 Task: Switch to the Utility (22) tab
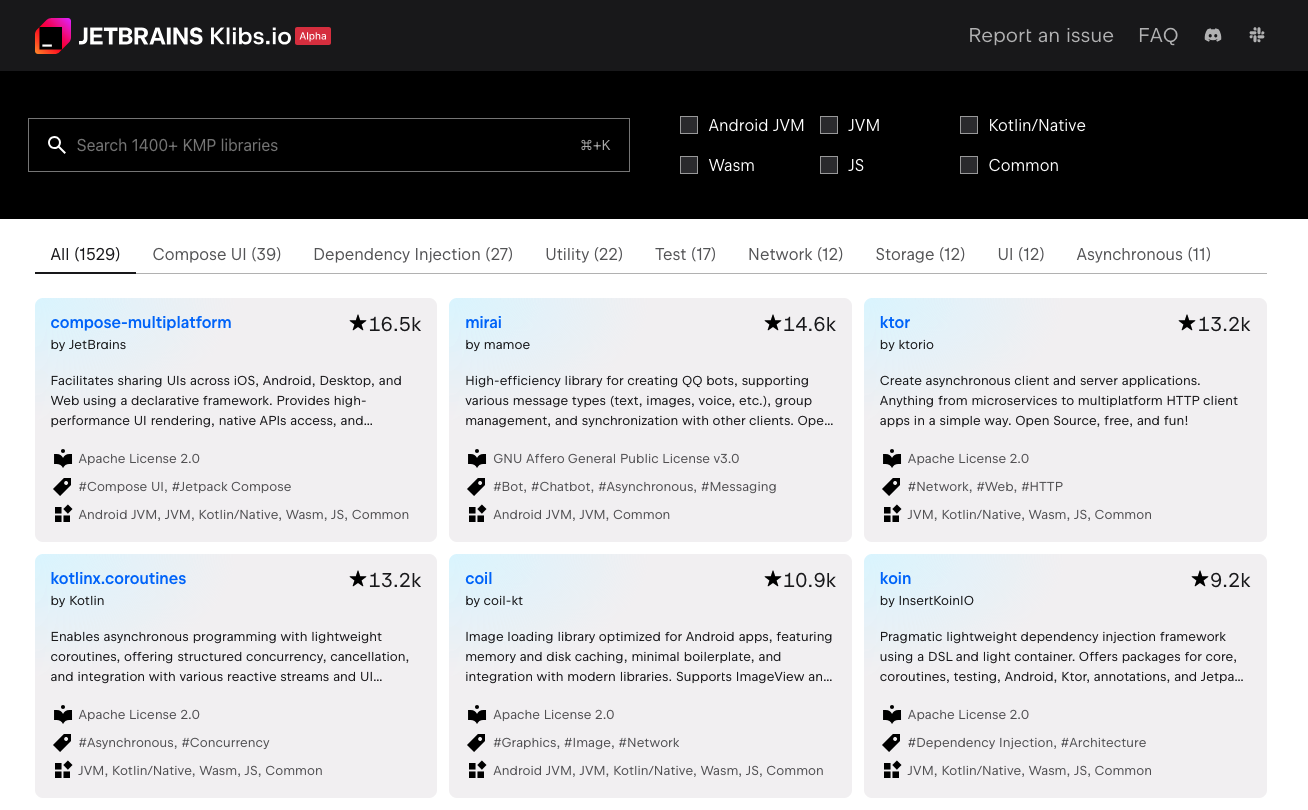click(x=584, y=254)
